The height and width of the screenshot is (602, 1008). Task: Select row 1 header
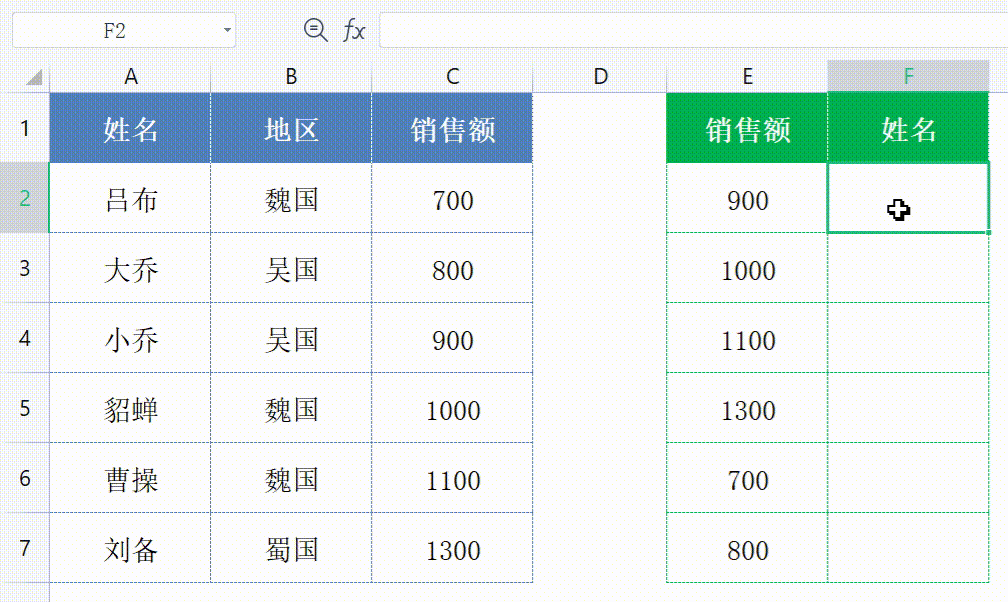pyautogui.click(x=24, y=128)
